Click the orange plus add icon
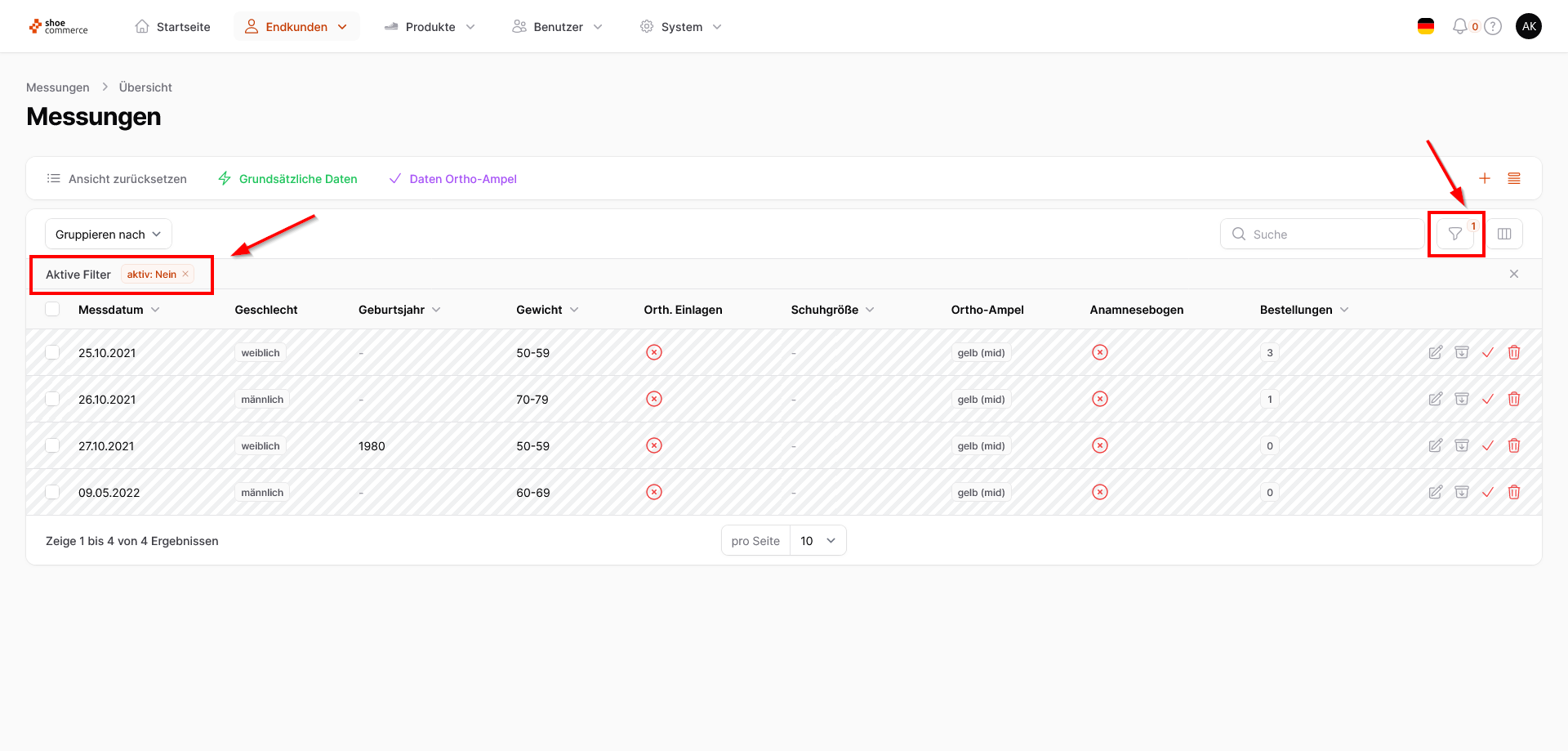 1485,178
